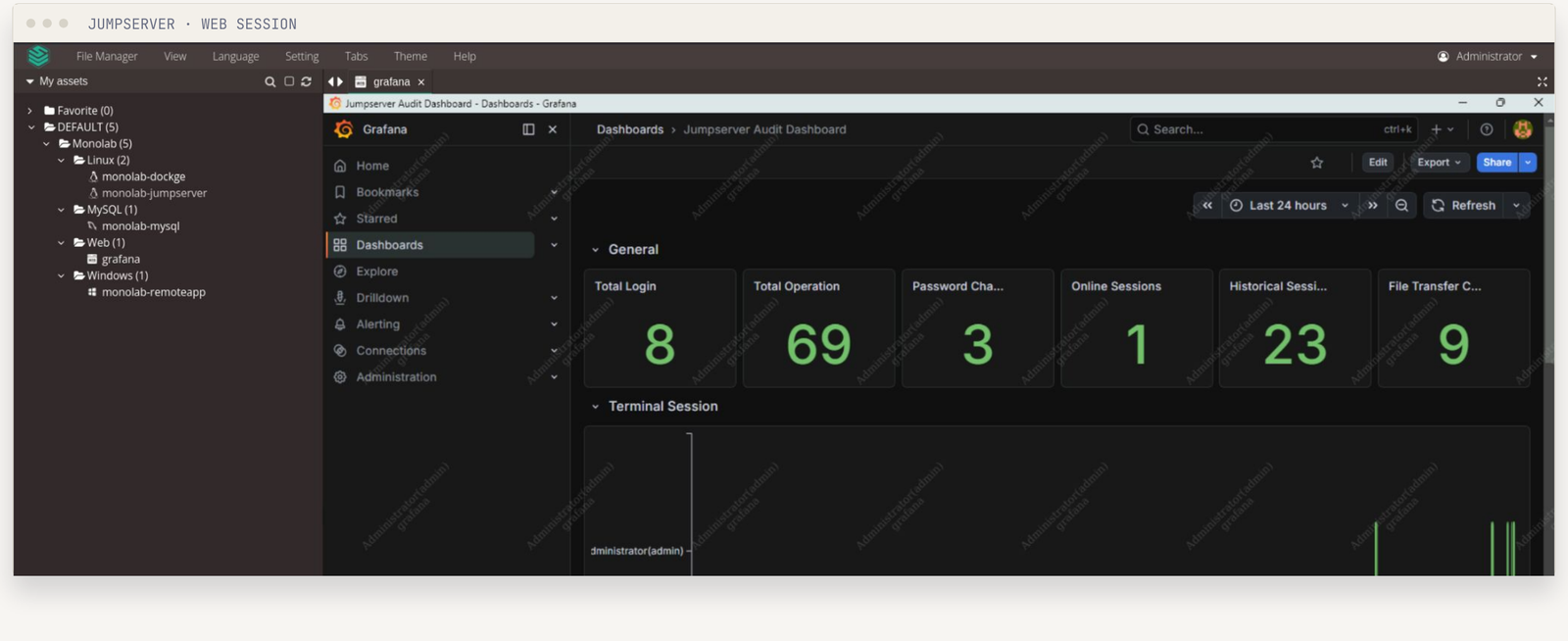Expand Drilldown submenu chevron

[x=555, y=298]
